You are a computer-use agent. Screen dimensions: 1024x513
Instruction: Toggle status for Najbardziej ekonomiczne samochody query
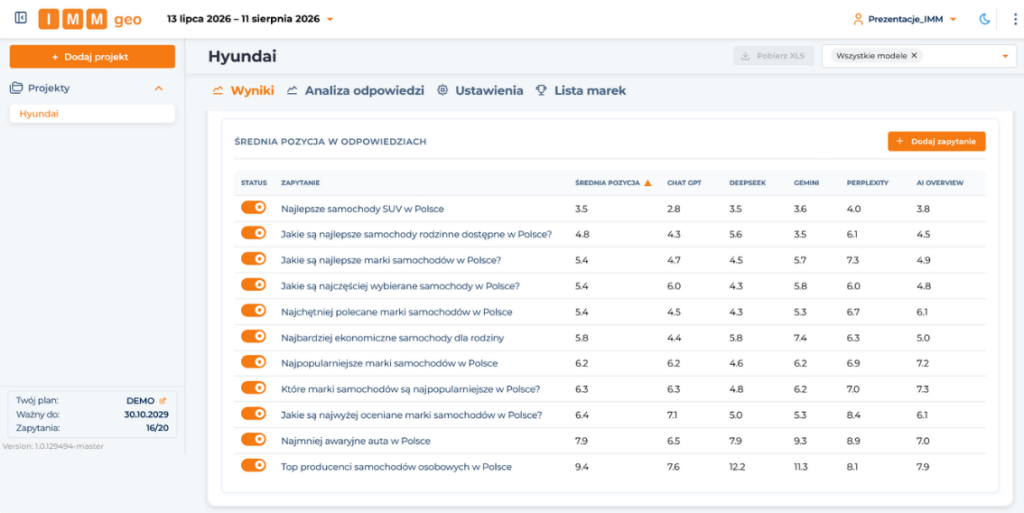[x=253, y=337]
